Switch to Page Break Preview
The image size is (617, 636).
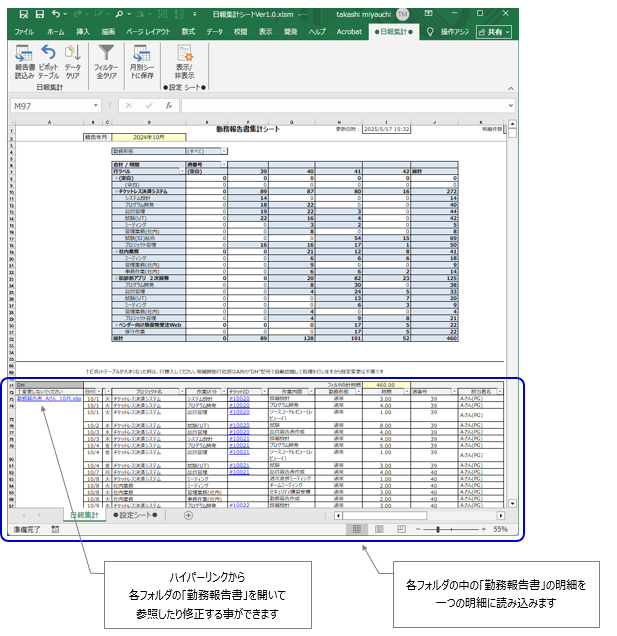click(x=401, y=529)
